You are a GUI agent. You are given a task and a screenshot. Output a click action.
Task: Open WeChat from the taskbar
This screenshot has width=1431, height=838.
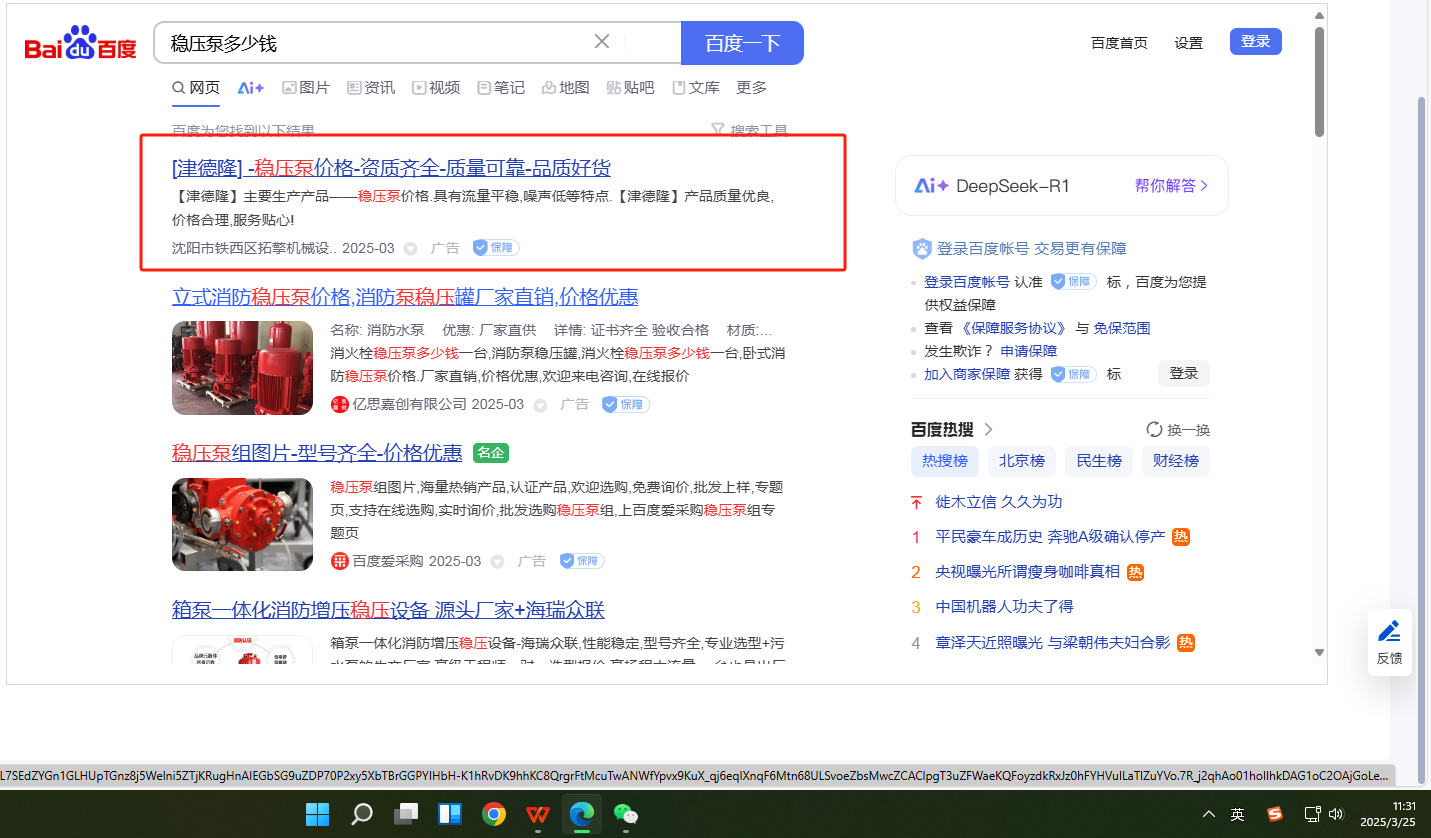coord(626,814)
